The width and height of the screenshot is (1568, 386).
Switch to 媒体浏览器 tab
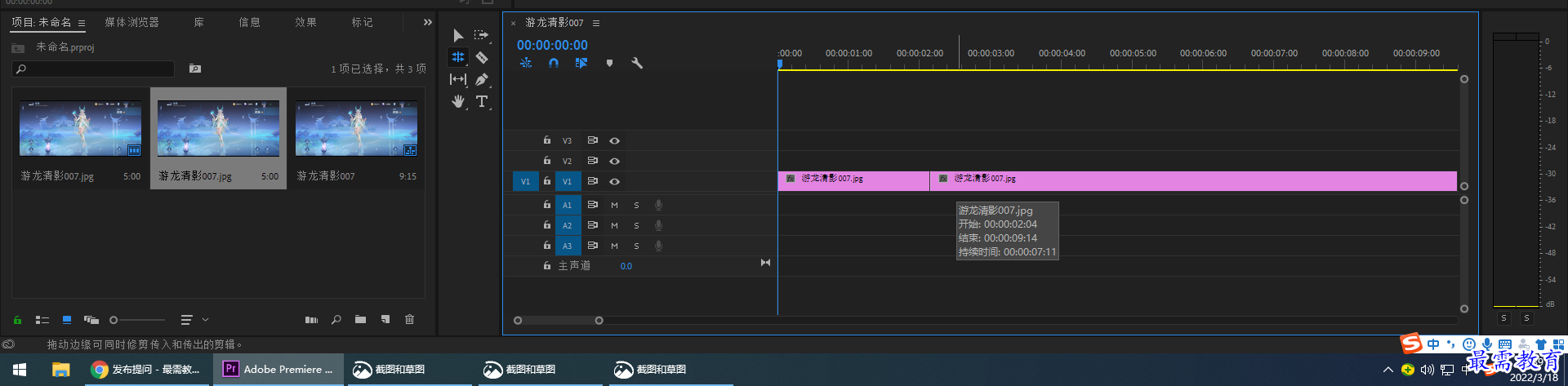click(132, 22)
